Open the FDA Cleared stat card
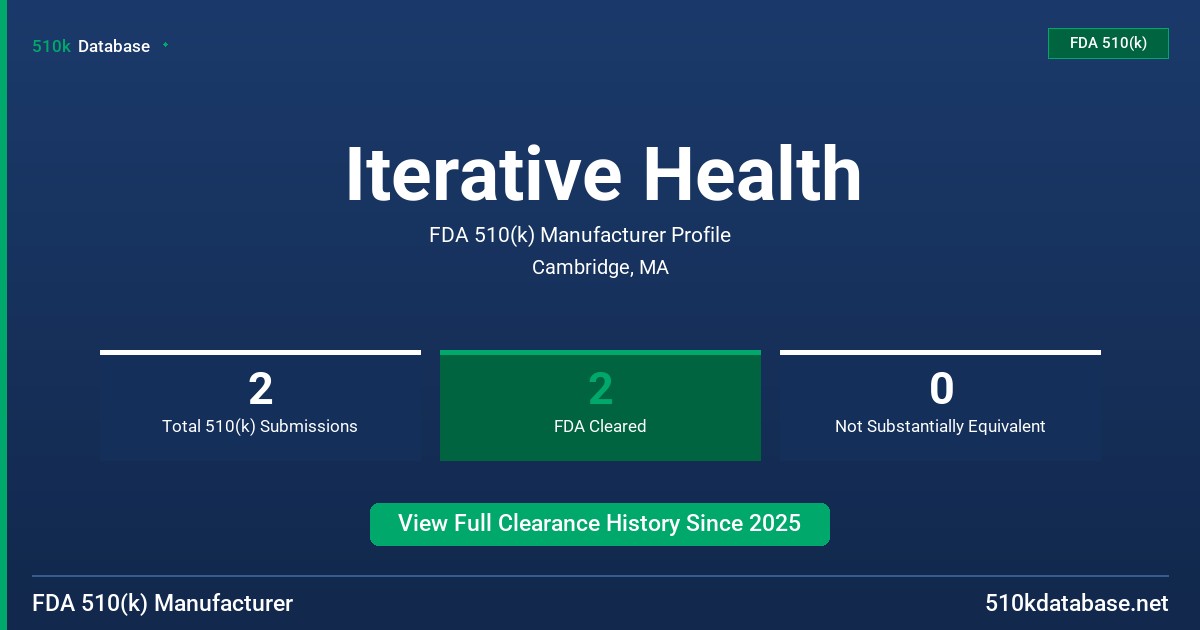Viewport: 1200px width, 630px height. 600,405
